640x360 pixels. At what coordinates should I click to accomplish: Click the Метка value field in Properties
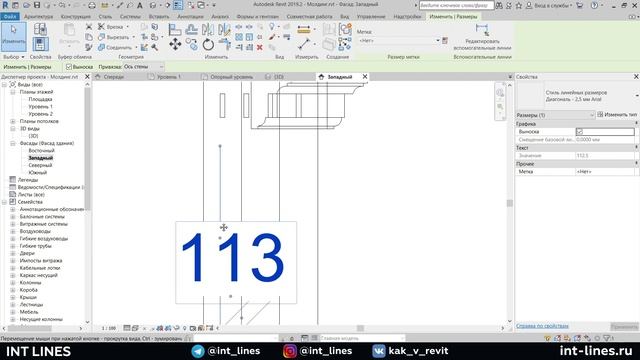pos(605,172)
